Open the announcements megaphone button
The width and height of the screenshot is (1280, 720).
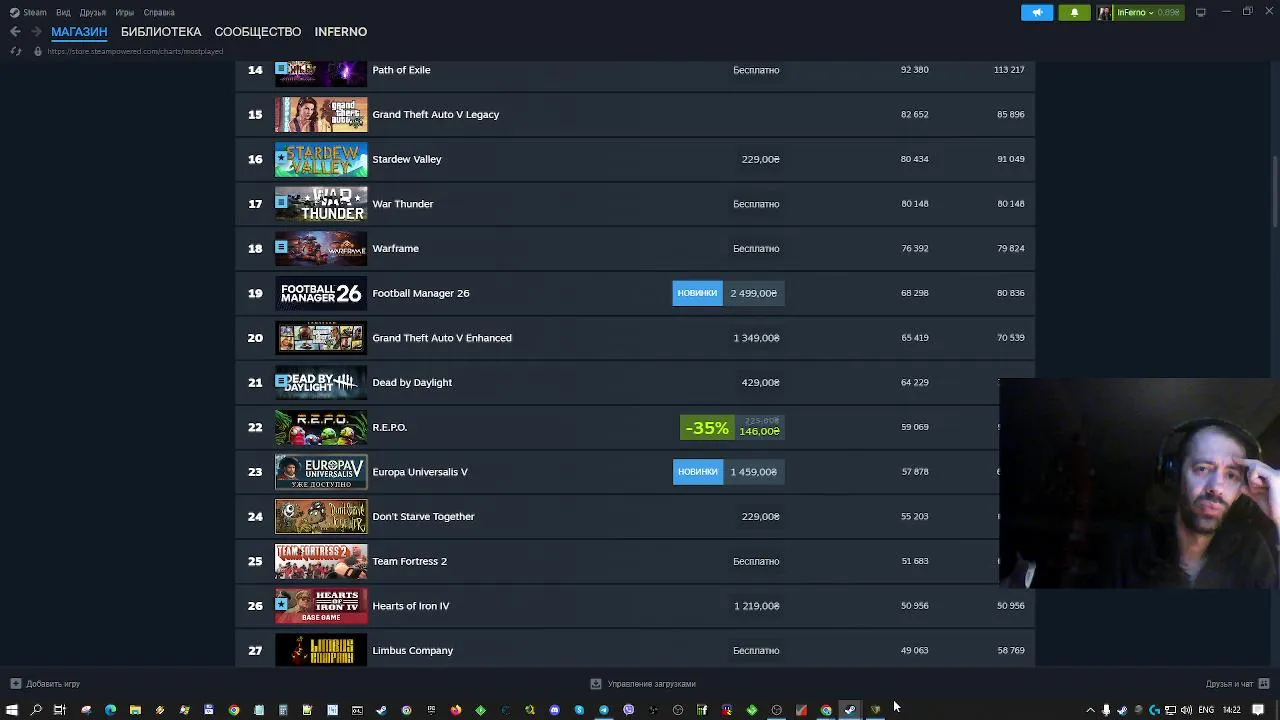pos(1037,12)
